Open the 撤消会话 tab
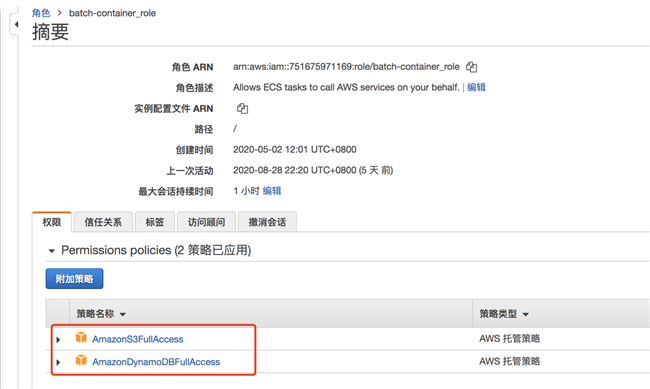The height and width of the screenshot is (389, 650). [x=267, y=222]
